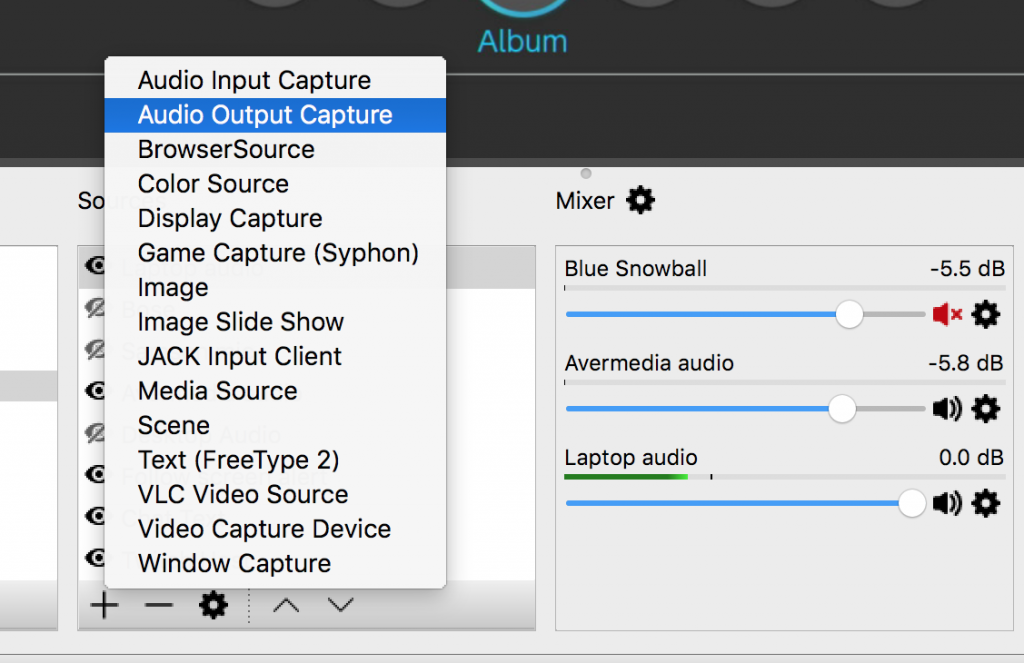Add a Media Source
This screenshot has width=1024, height=663.
[275, 391]
